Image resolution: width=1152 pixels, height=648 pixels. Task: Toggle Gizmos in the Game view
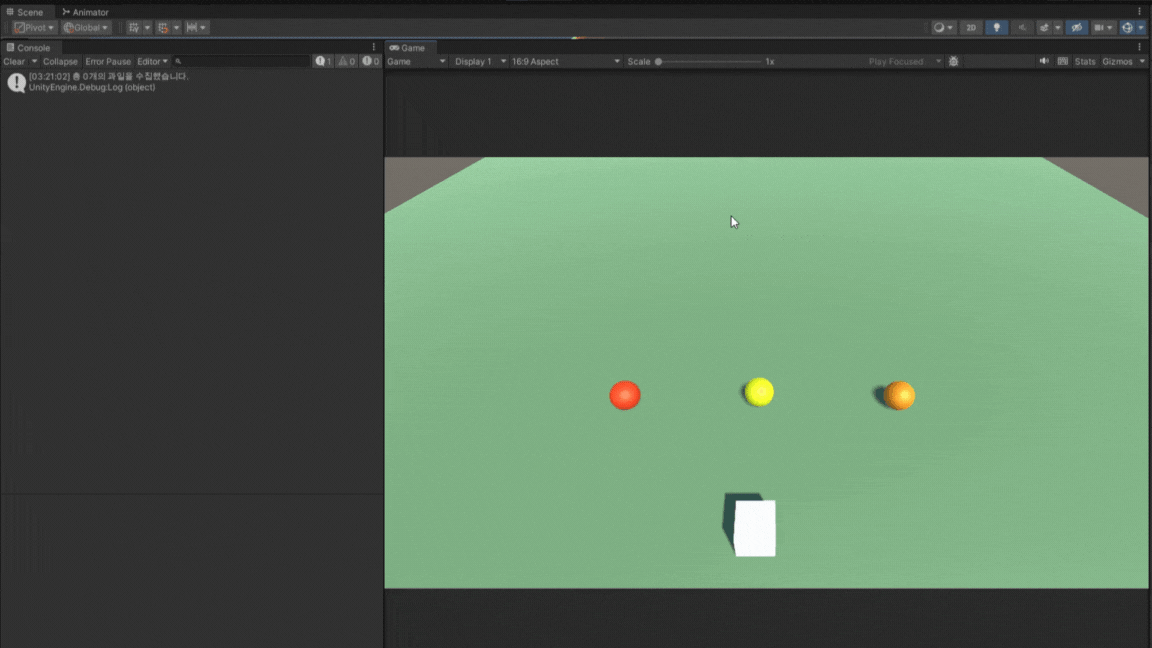[x=1117, y=62]
